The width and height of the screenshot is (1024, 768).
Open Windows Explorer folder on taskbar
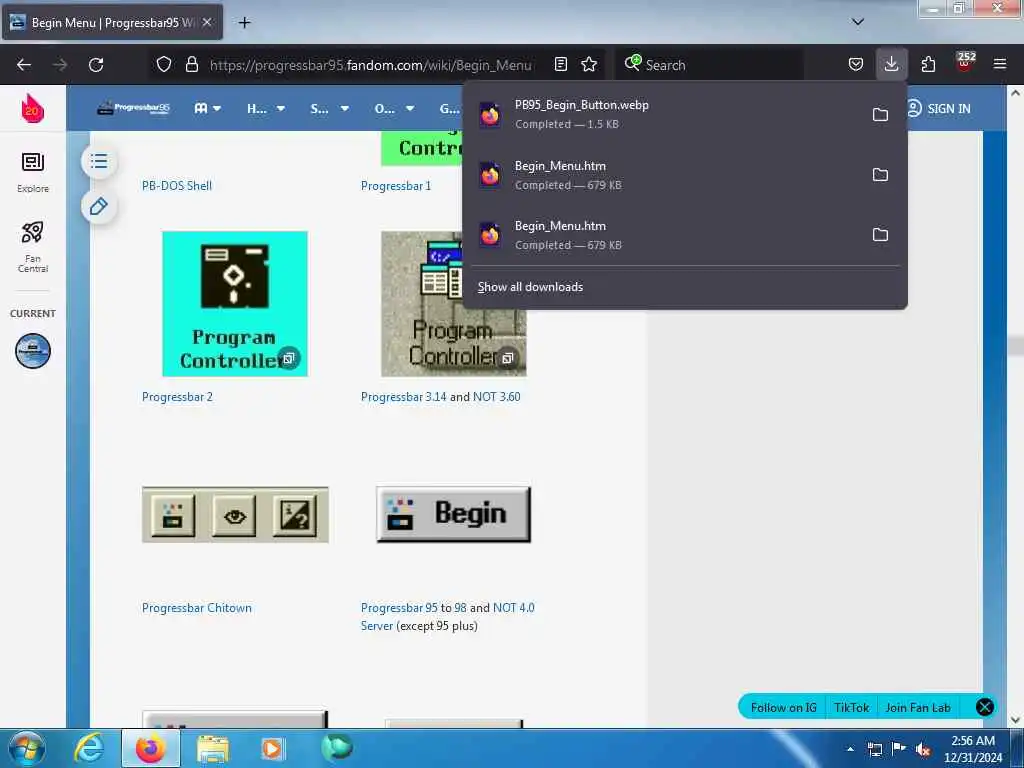point(213,748)
